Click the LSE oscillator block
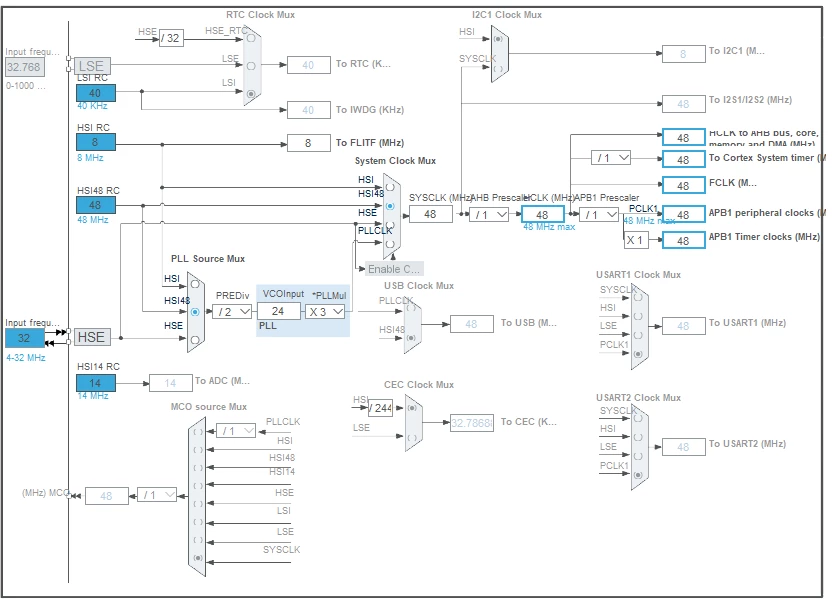 coord(92,66)
